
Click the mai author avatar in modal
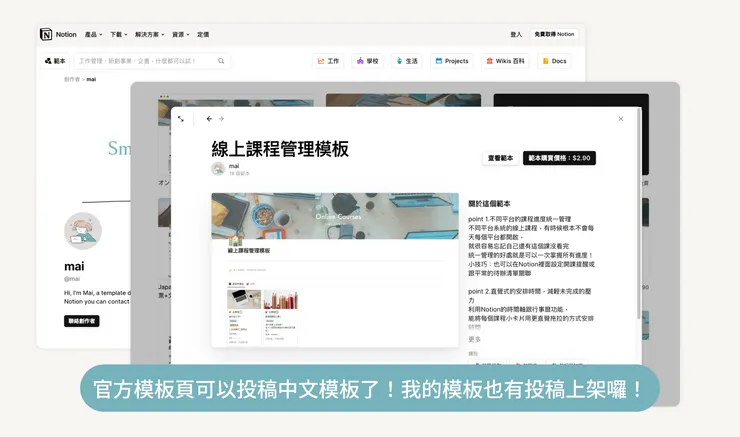218,169
